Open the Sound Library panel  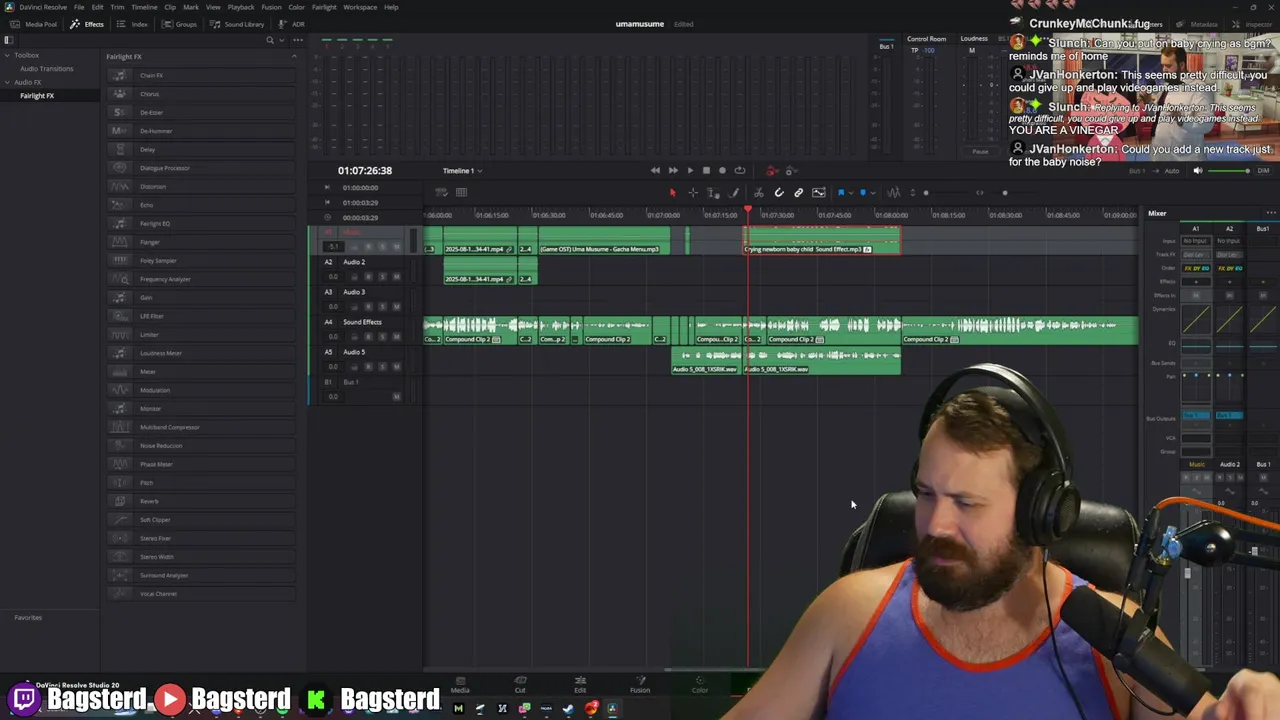(x=237, y=24)
